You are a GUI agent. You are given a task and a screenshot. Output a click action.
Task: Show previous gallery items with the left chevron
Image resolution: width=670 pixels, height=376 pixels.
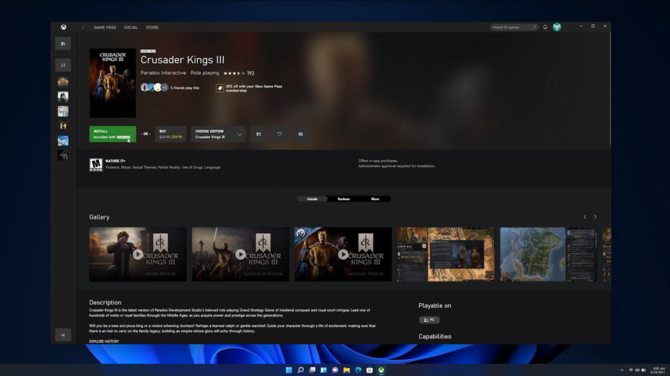[x=585, y=217]
